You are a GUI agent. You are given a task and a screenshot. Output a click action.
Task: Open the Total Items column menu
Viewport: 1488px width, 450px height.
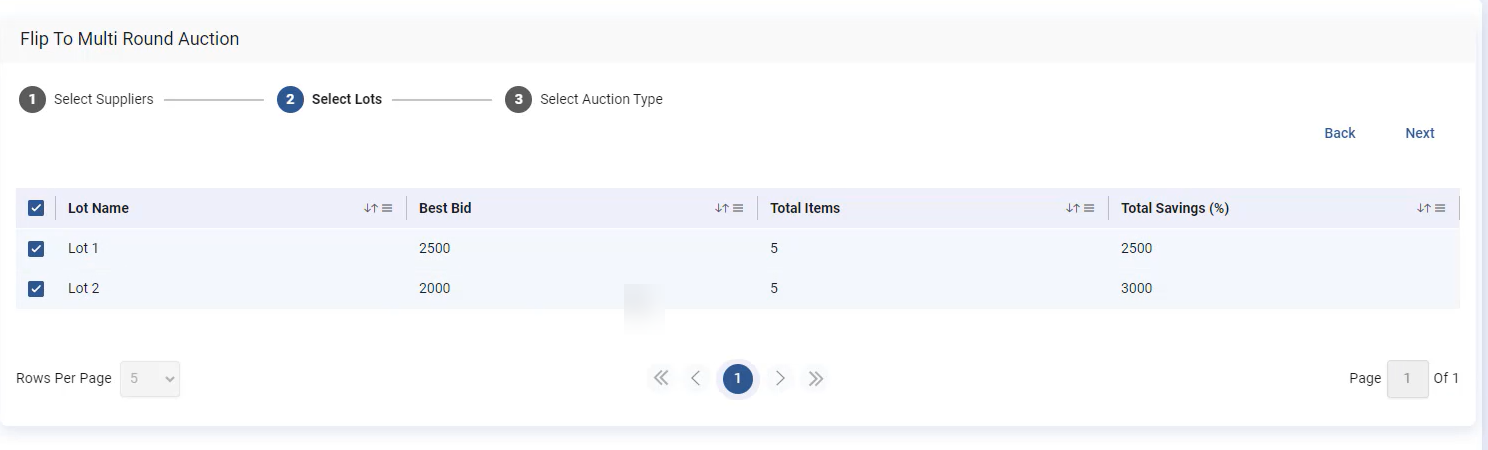click(1089, 208)
